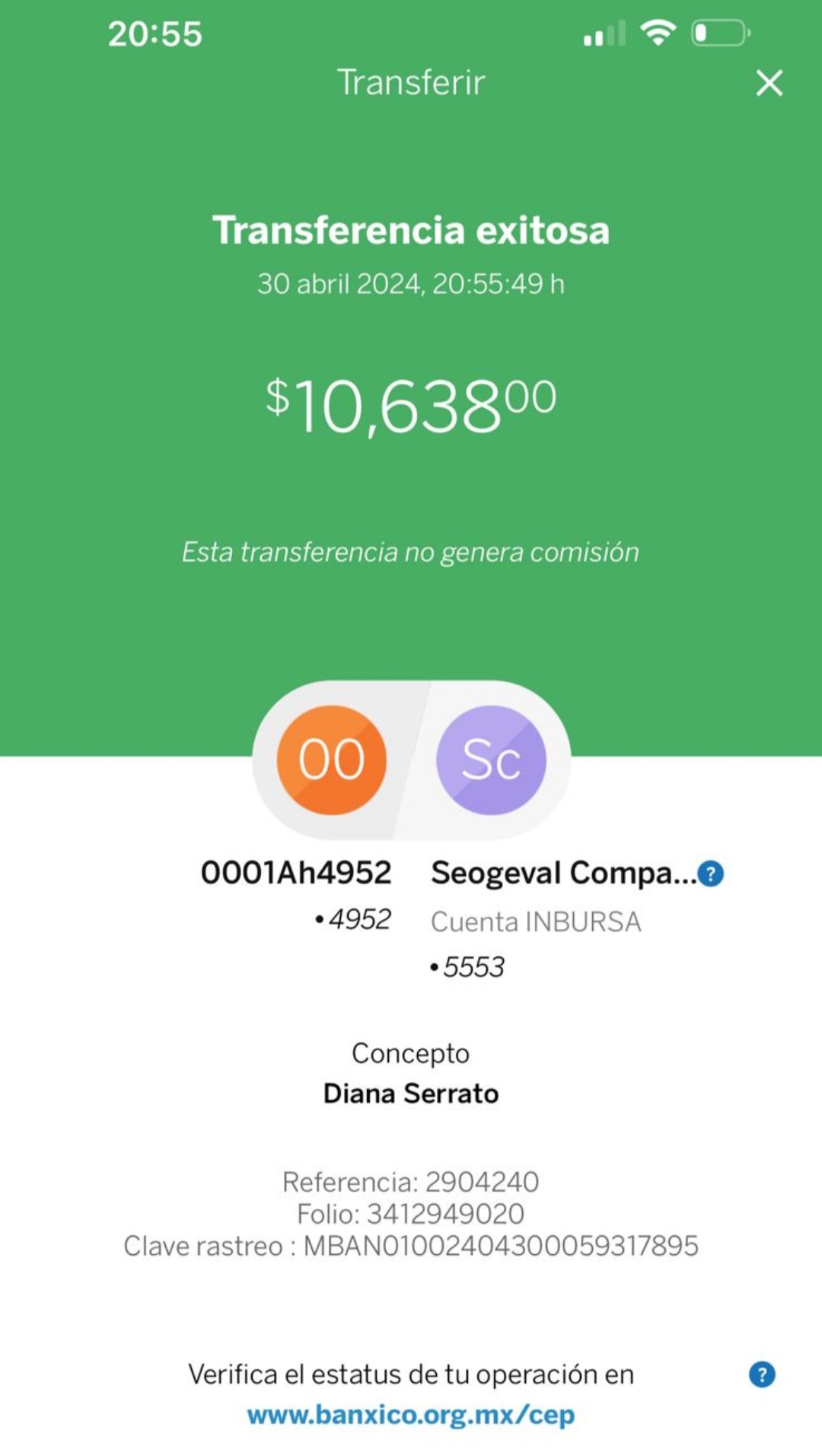Tap the Folio number 3412949020
The image size is (822, 1456).
pos(446,1214)
